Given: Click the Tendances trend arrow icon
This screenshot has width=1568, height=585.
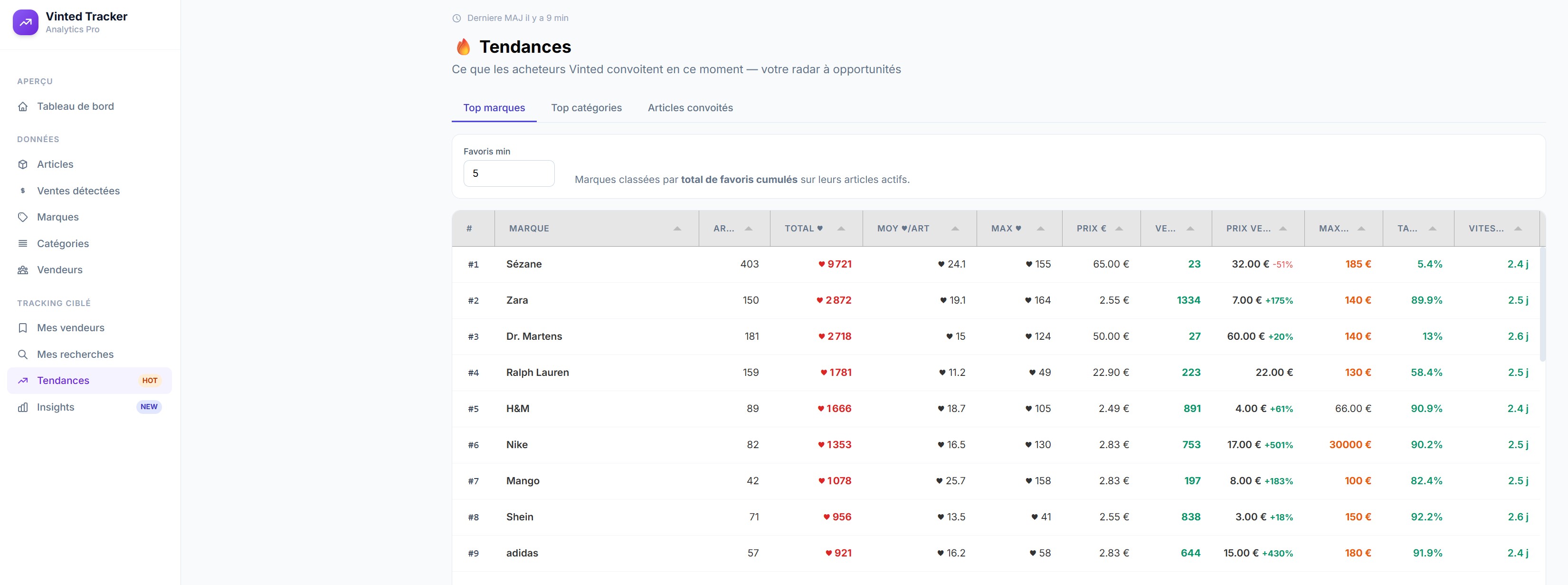Looking at the screenshot, I should [x=22, y=381].
